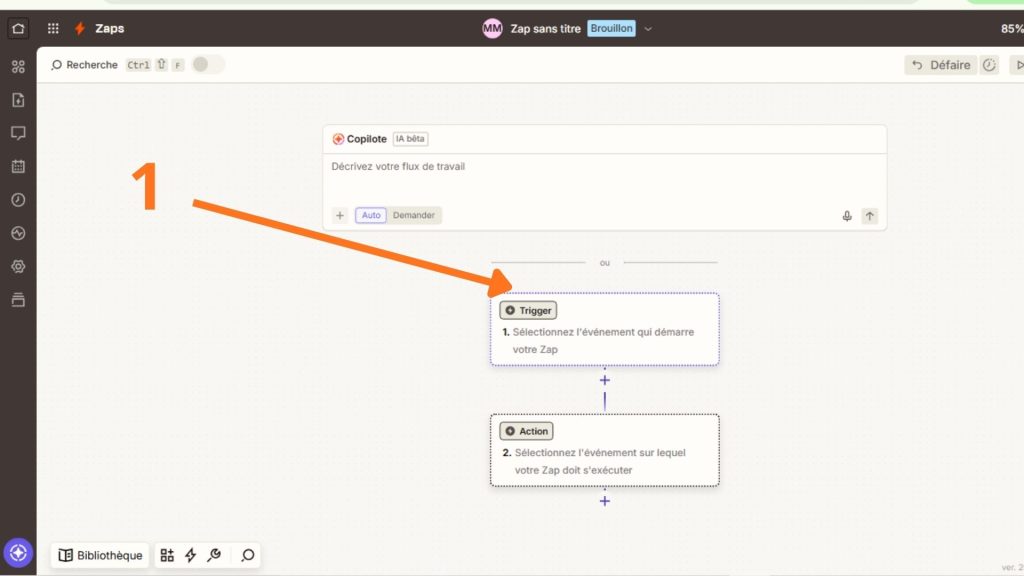Click the microphone icon in Copilote box
1024x576 pixels.
click(x=847, y=216)
